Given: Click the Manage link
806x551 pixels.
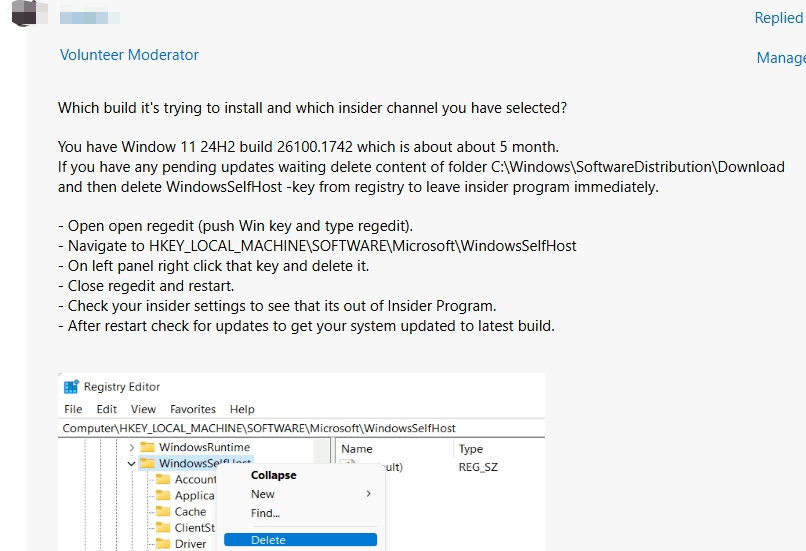Looking at the screenshot, I should click(781, 58).
